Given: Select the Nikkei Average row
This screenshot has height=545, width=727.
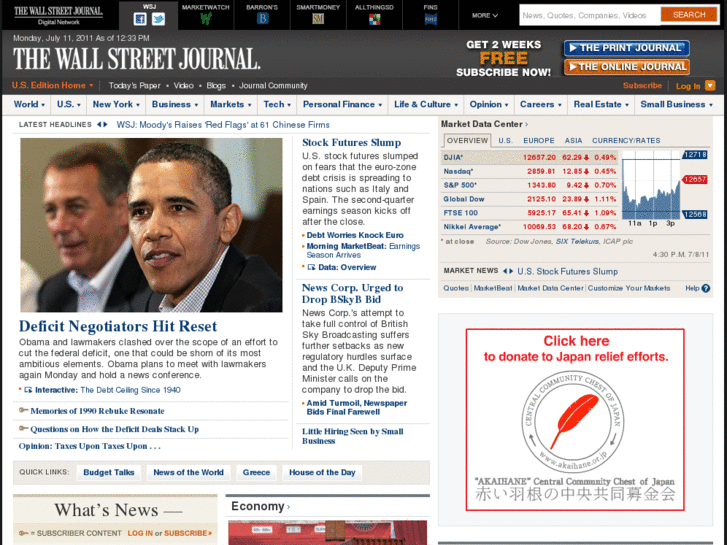Looking at the screenshot, I should point(529,227).
